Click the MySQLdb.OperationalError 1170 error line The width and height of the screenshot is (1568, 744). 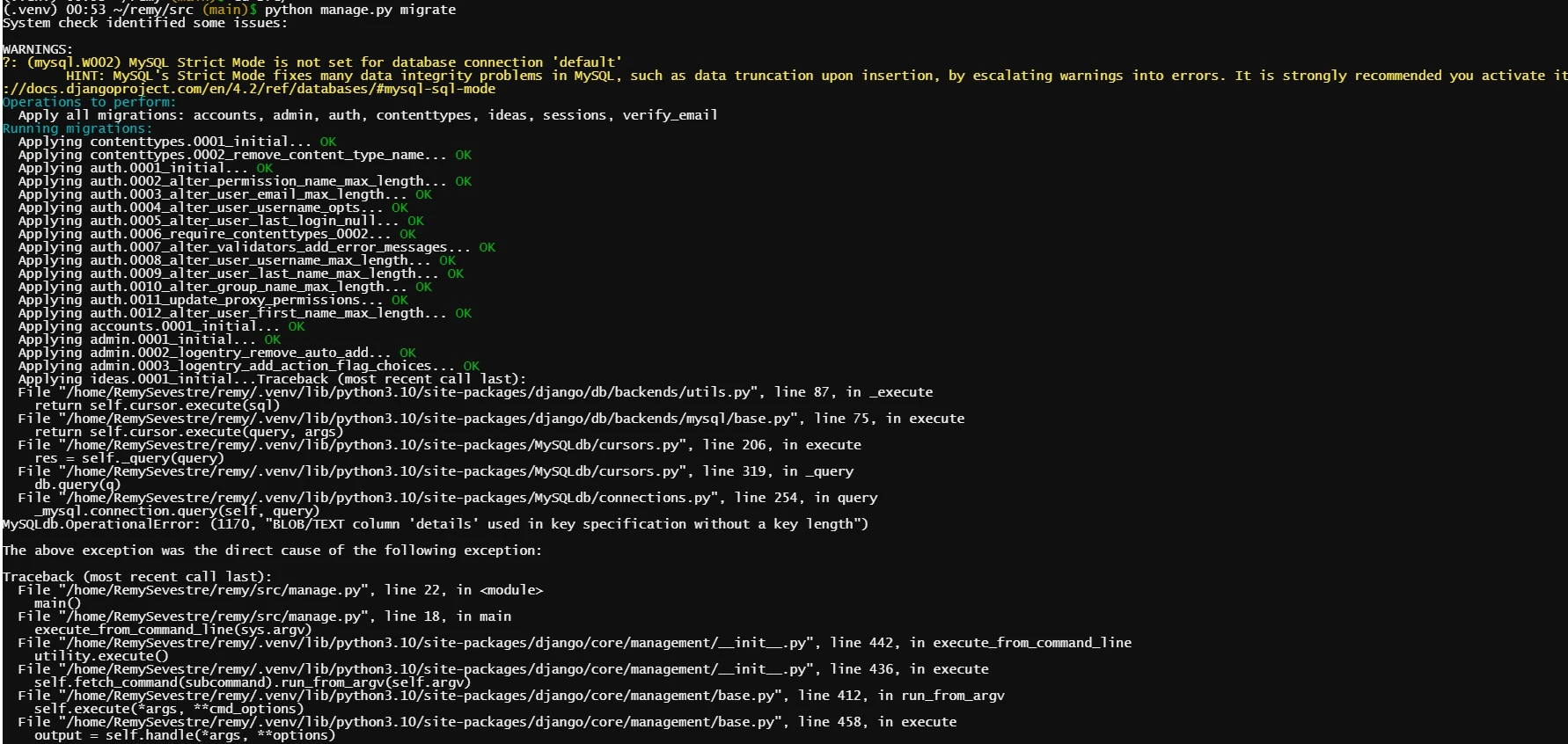click(435, 524)
